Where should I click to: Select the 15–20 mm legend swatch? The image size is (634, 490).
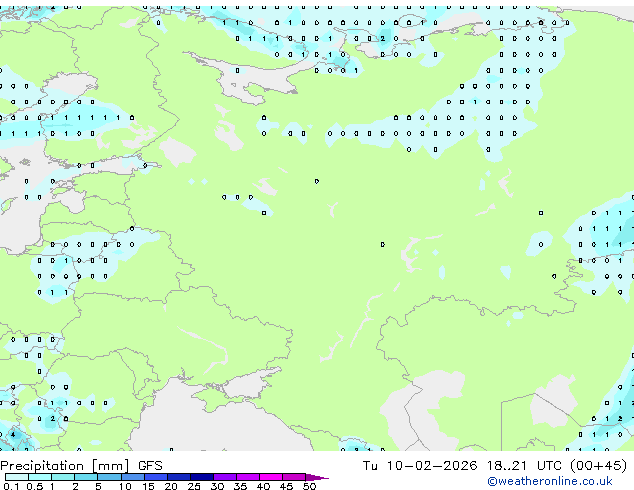tap(156, 477)
